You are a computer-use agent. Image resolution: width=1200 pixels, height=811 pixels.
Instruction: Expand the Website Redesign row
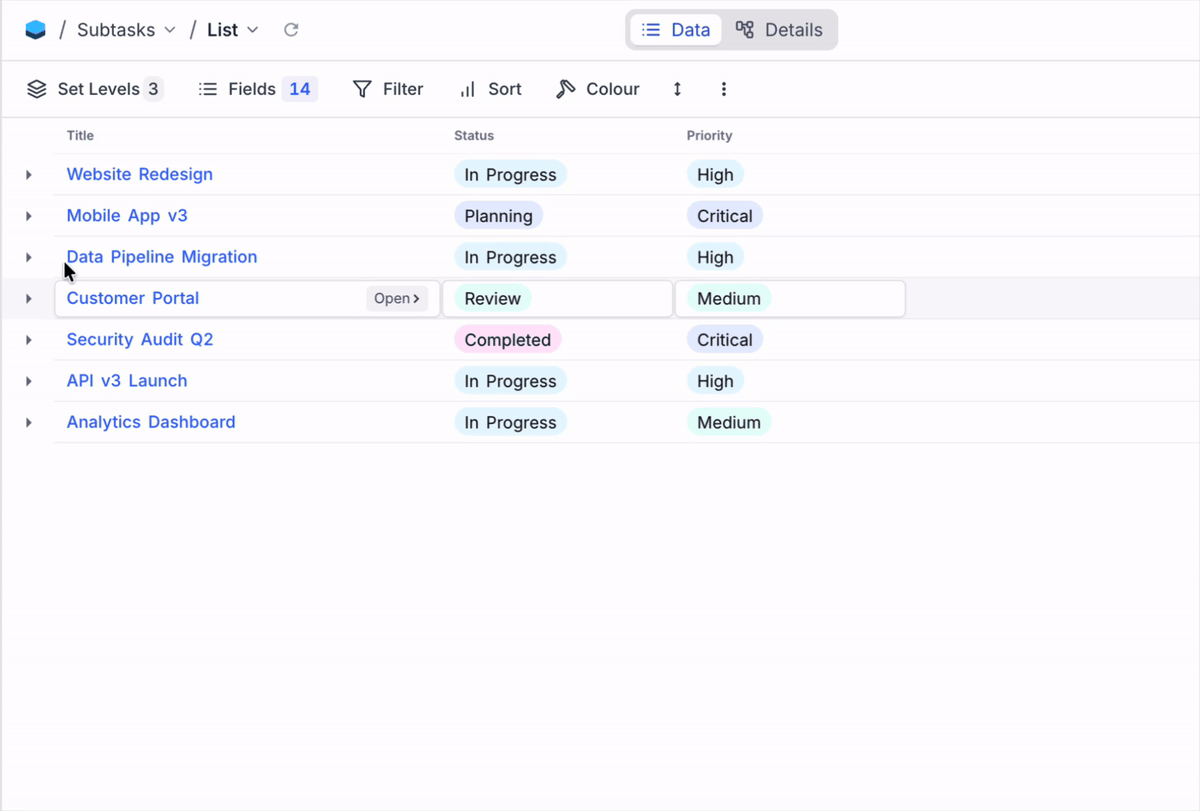pyautogui.click(x=27, y=174)
